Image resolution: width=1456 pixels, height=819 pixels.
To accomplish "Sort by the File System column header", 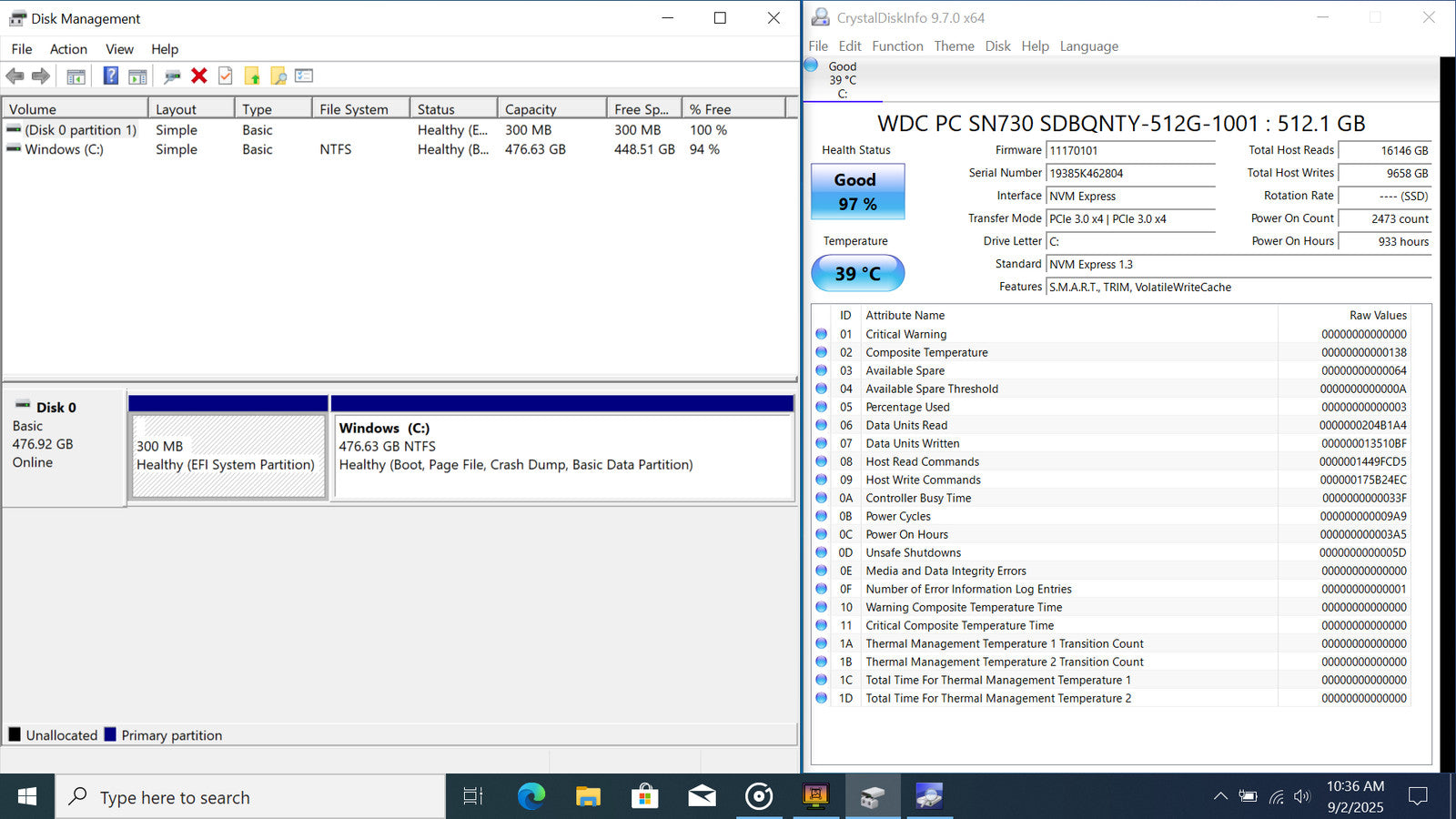I will [x=360, y=109].
